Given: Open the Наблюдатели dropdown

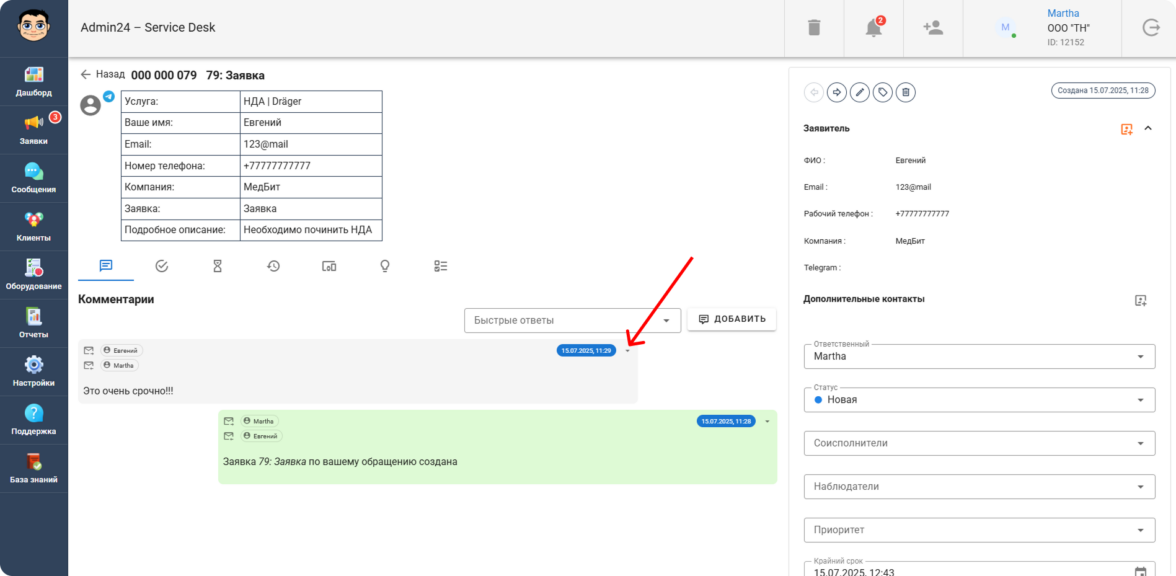Looking at the screenshot, I should (x=980, y=487).
